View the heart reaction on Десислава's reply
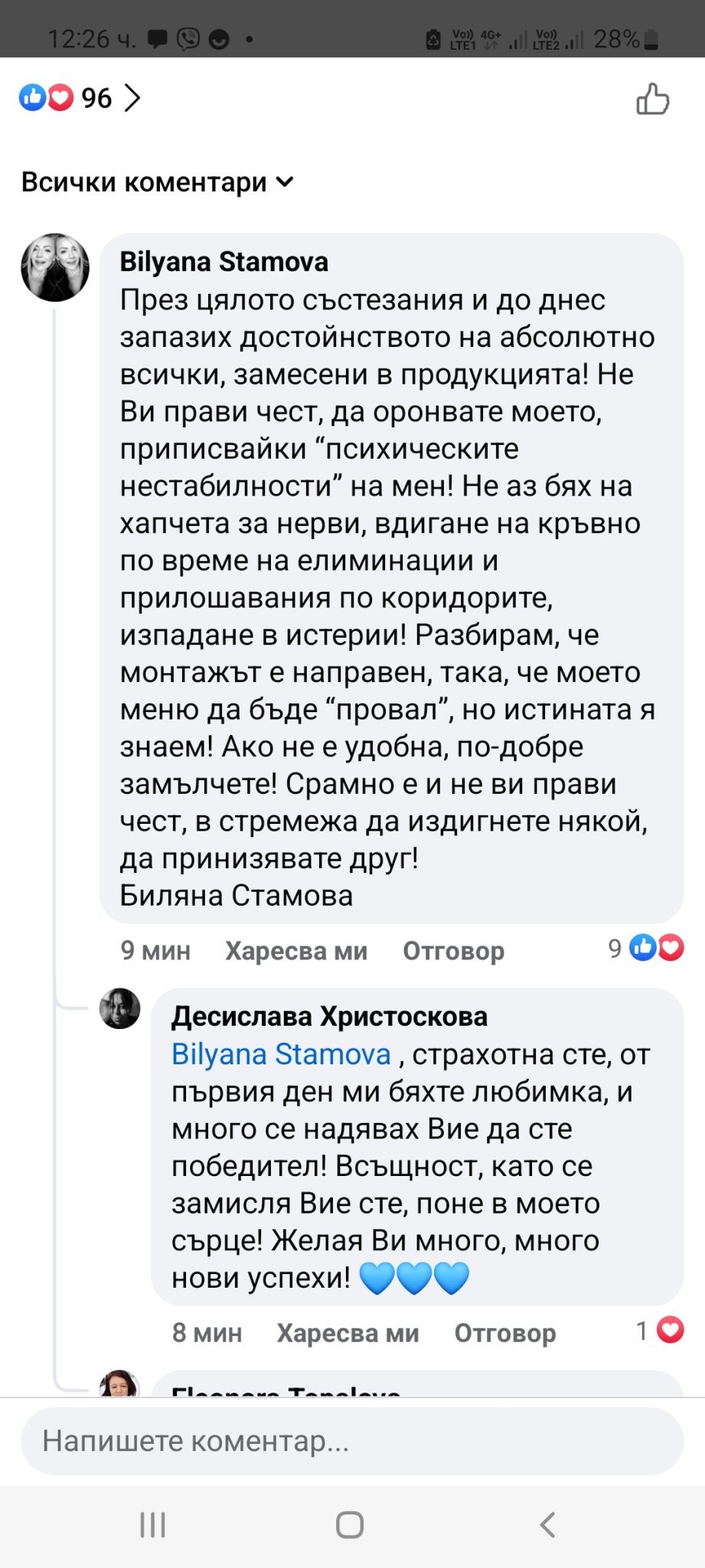The image size is (705, 1568). [x=661, y=1331]
